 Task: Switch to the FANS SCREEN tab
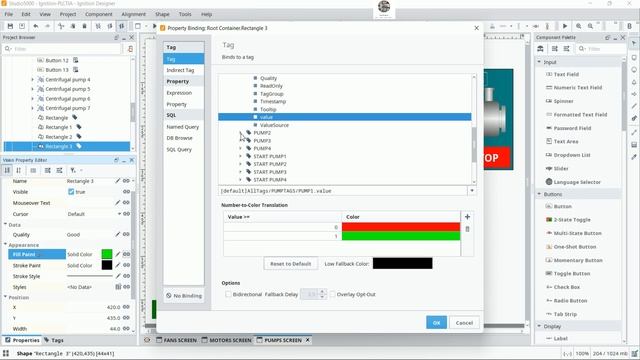click(176, 340)
